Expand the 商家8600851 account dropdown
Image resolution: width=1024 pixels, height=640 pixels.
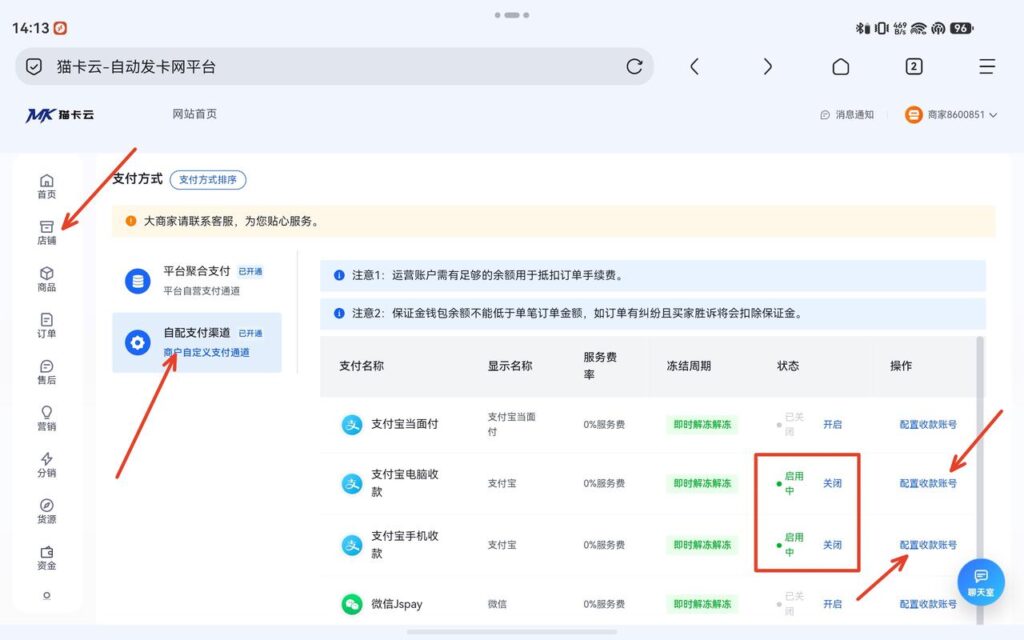point(993,115)
